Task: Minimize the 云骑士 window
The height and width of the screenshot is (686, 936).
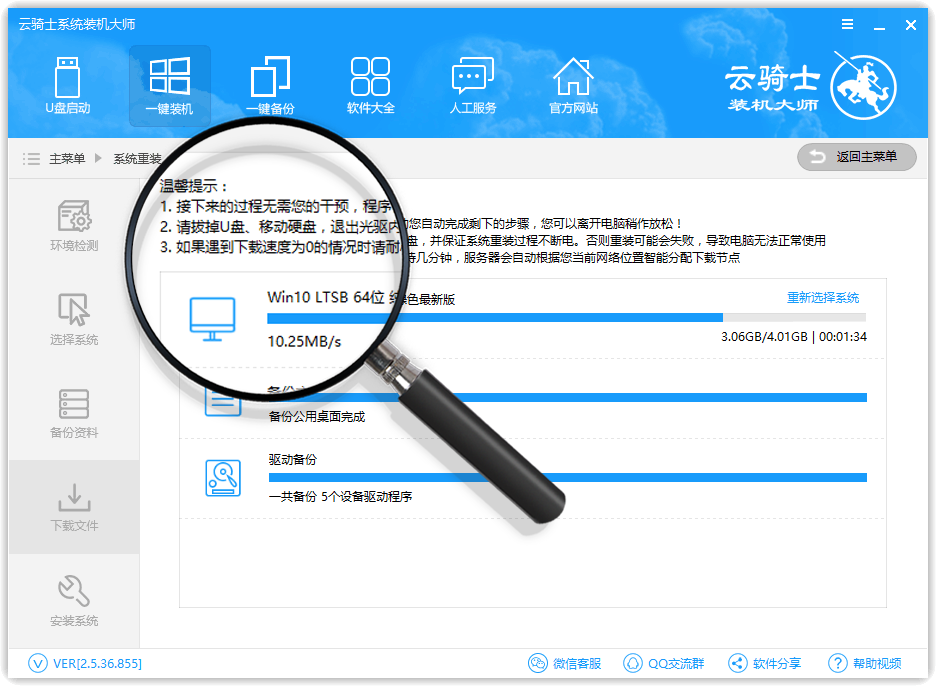Action: point(879,26)
